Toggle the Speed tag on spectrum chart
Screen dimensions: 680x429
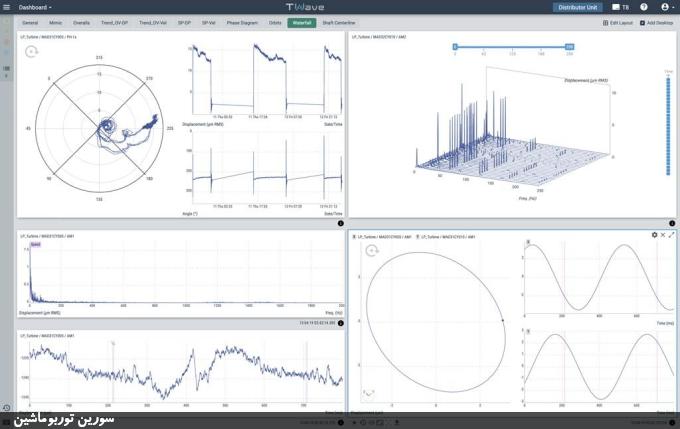click(36, 244)
